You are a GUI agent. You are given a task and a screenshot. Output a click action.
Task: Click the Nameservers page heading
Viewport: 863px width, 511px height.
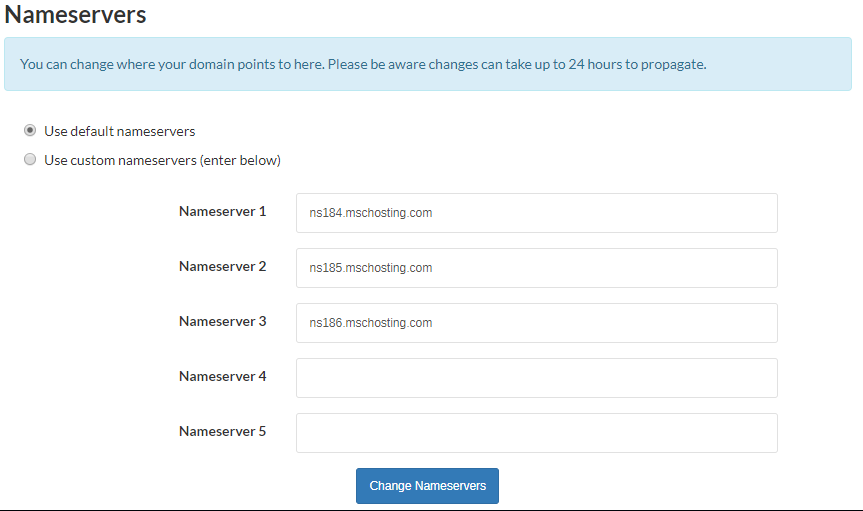pyautogui.click(x=75, y=14)
